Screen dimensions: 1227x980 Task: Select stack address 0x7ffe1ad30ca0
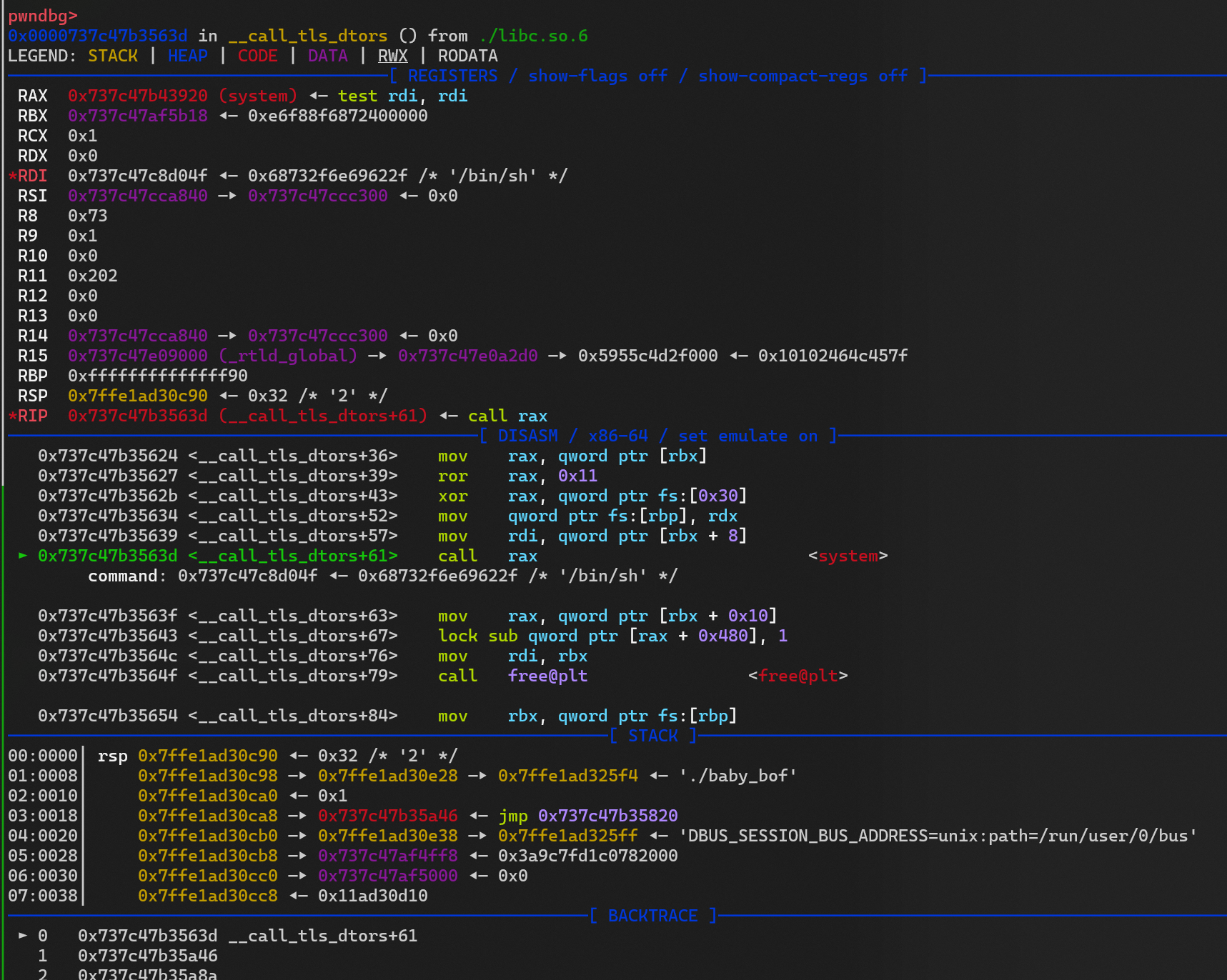(x=208, y=796)
